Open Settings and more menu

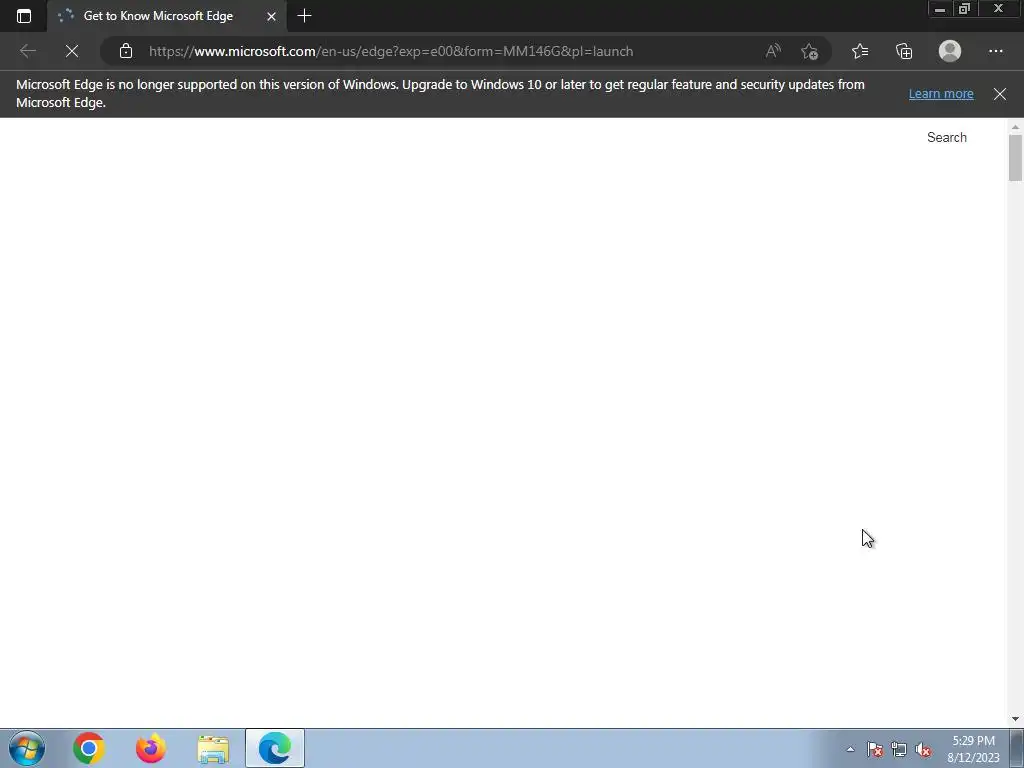[x=996, y=51]
